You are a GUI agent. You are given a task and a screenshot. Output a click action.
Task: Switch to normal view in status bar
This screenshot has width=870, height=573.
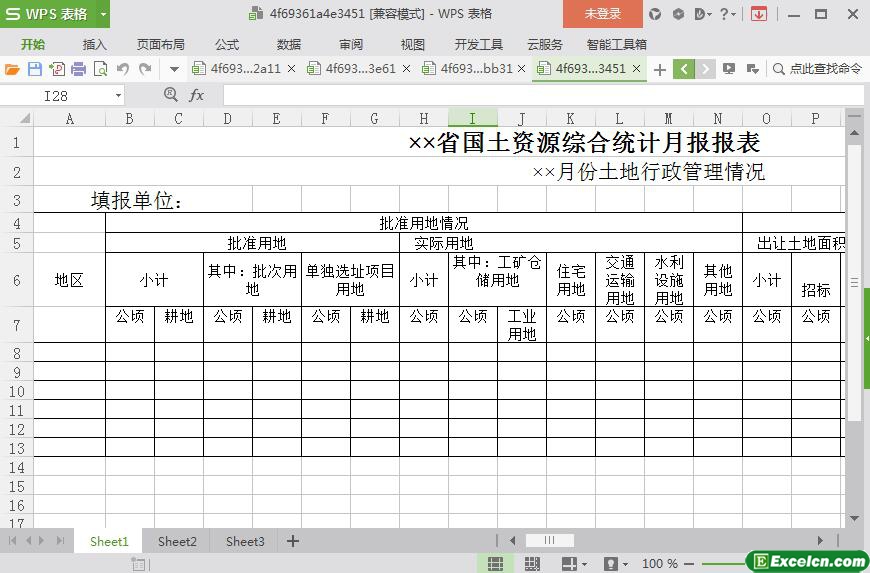click(495, 564)
